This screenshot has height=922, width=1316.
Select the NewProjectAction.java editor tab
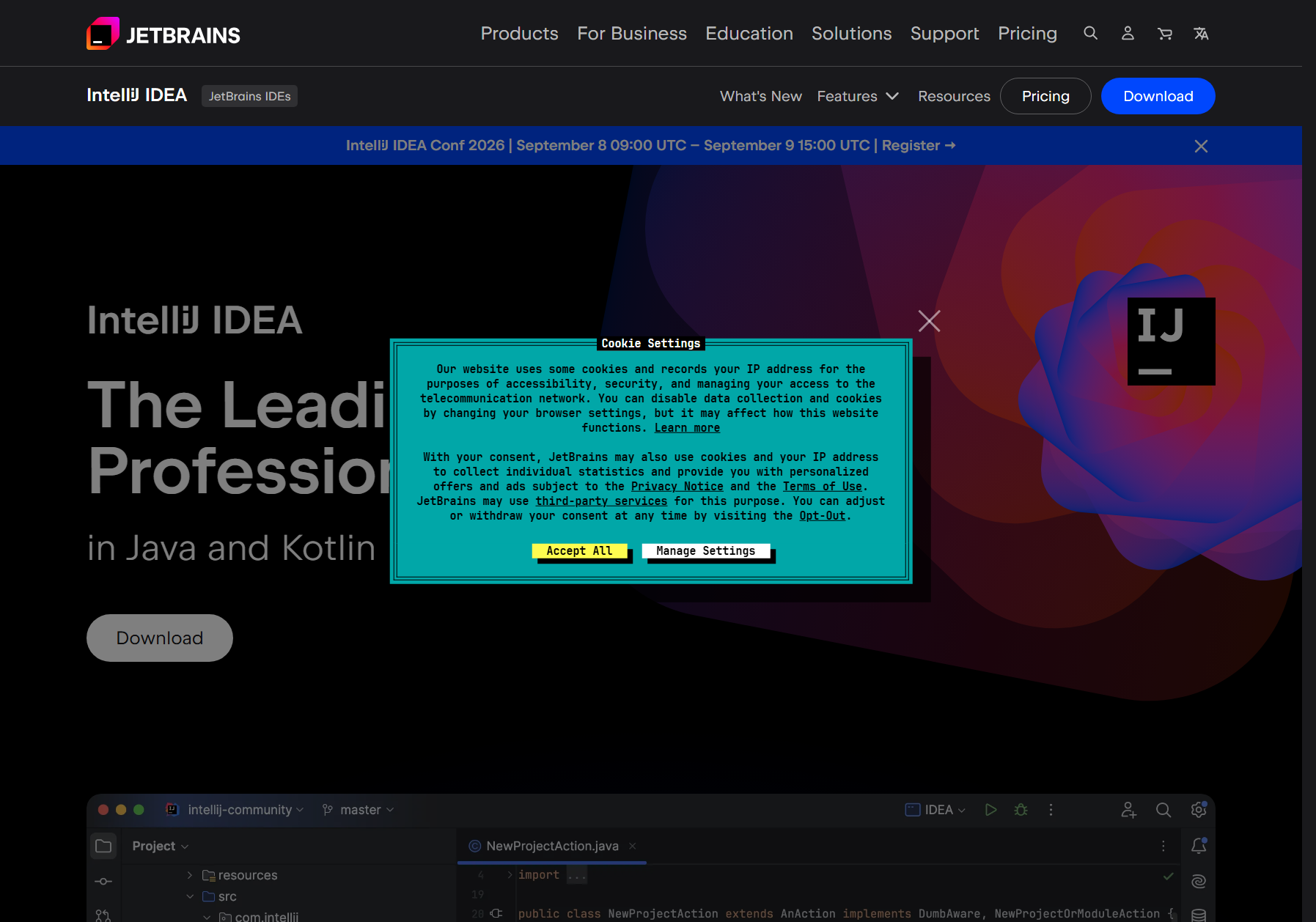551,846
